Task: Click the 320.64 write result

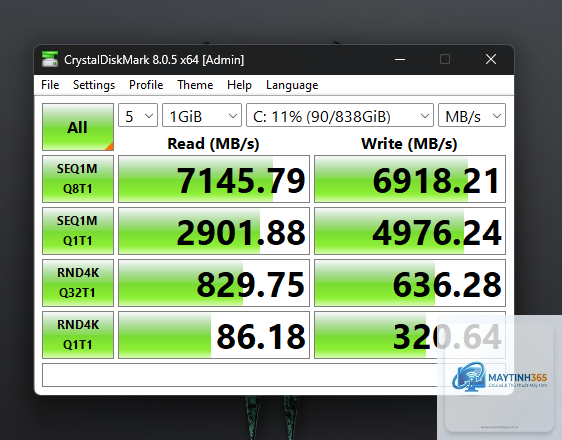Action: tap(410, 335)
